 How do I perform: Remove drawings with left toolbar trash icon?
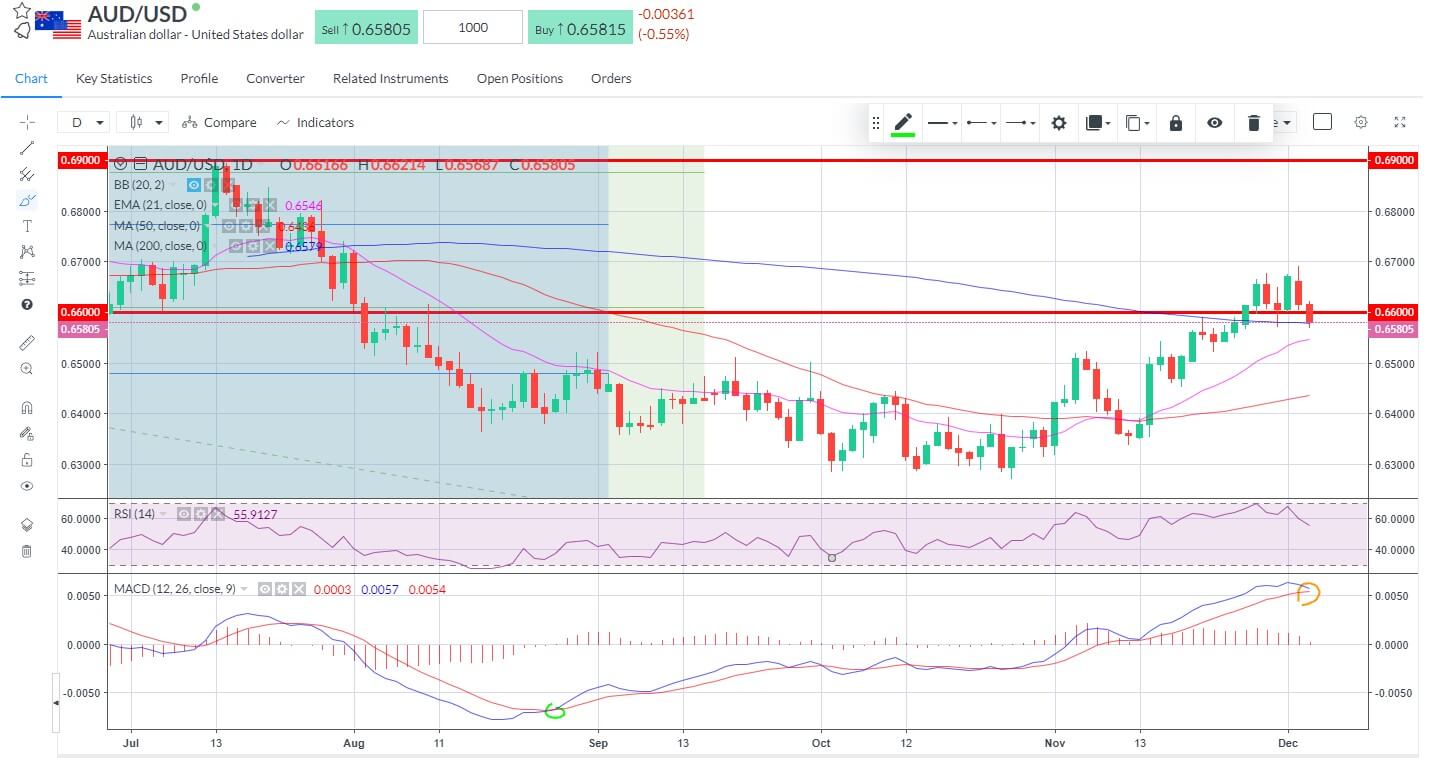pos(27,551)
